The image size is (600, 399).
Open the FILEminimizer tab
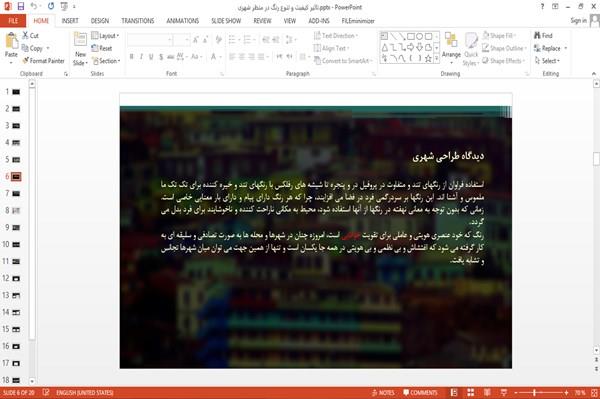tap(358, 21)
